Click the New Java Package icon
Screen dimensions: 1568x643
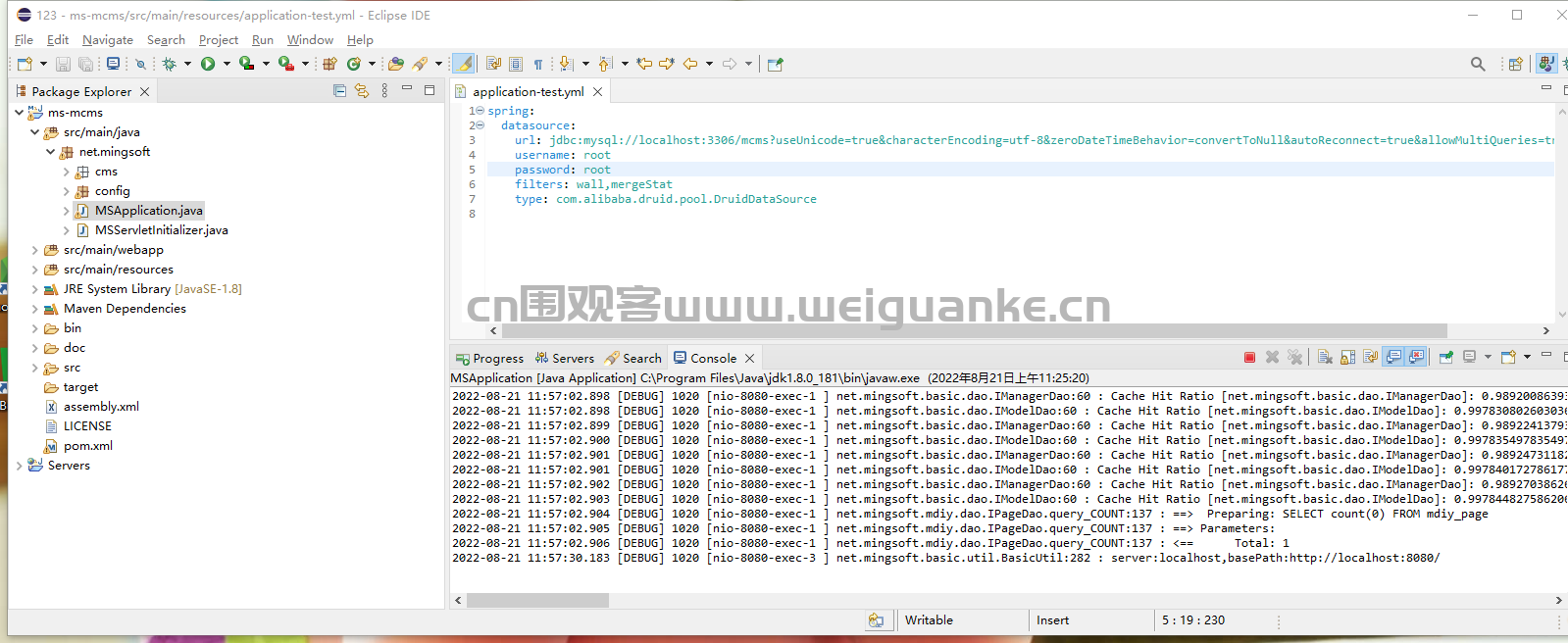(x=330, y=64)
